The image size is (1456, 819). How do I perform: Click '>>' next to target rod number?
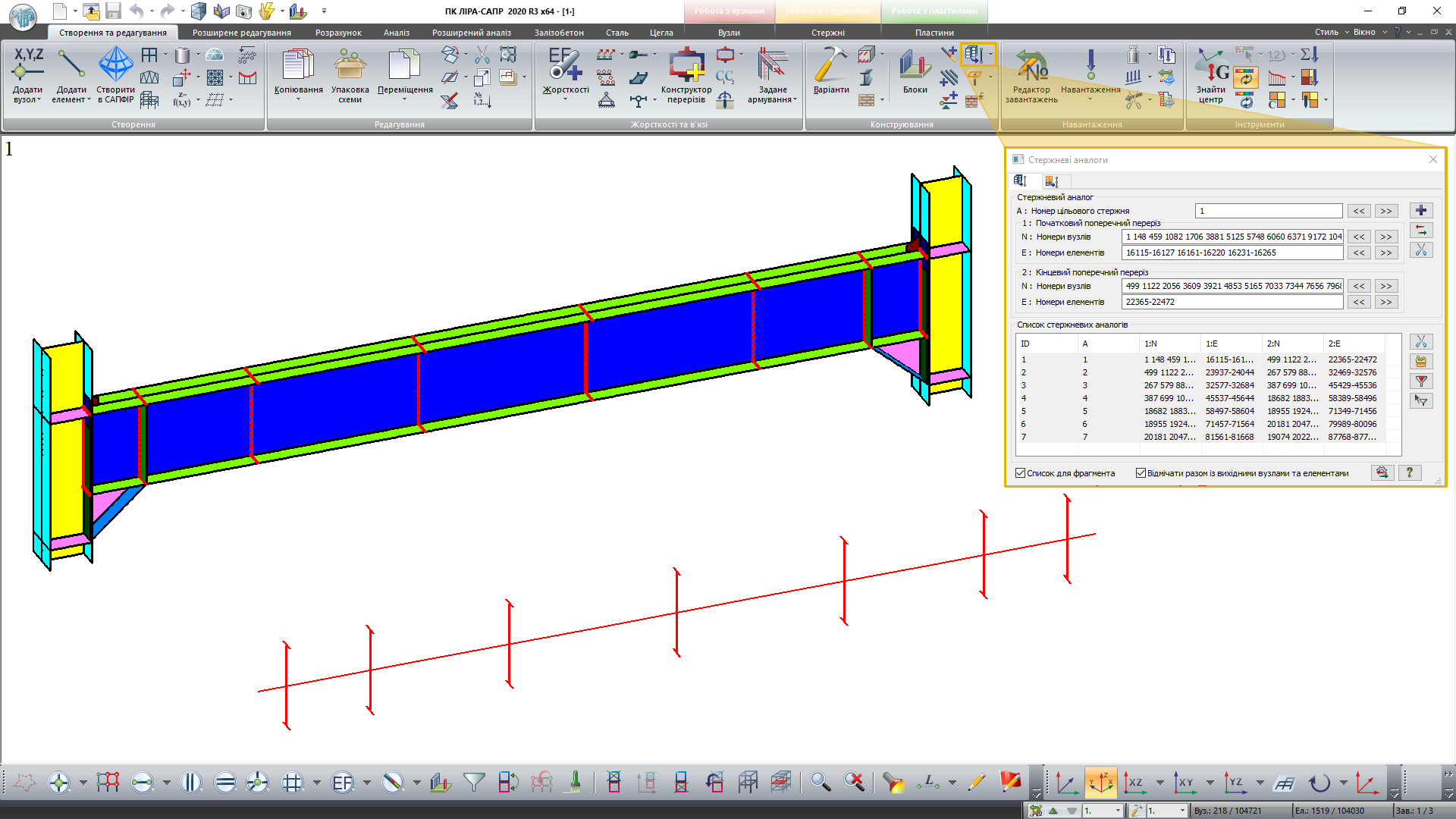[1386, 212]
